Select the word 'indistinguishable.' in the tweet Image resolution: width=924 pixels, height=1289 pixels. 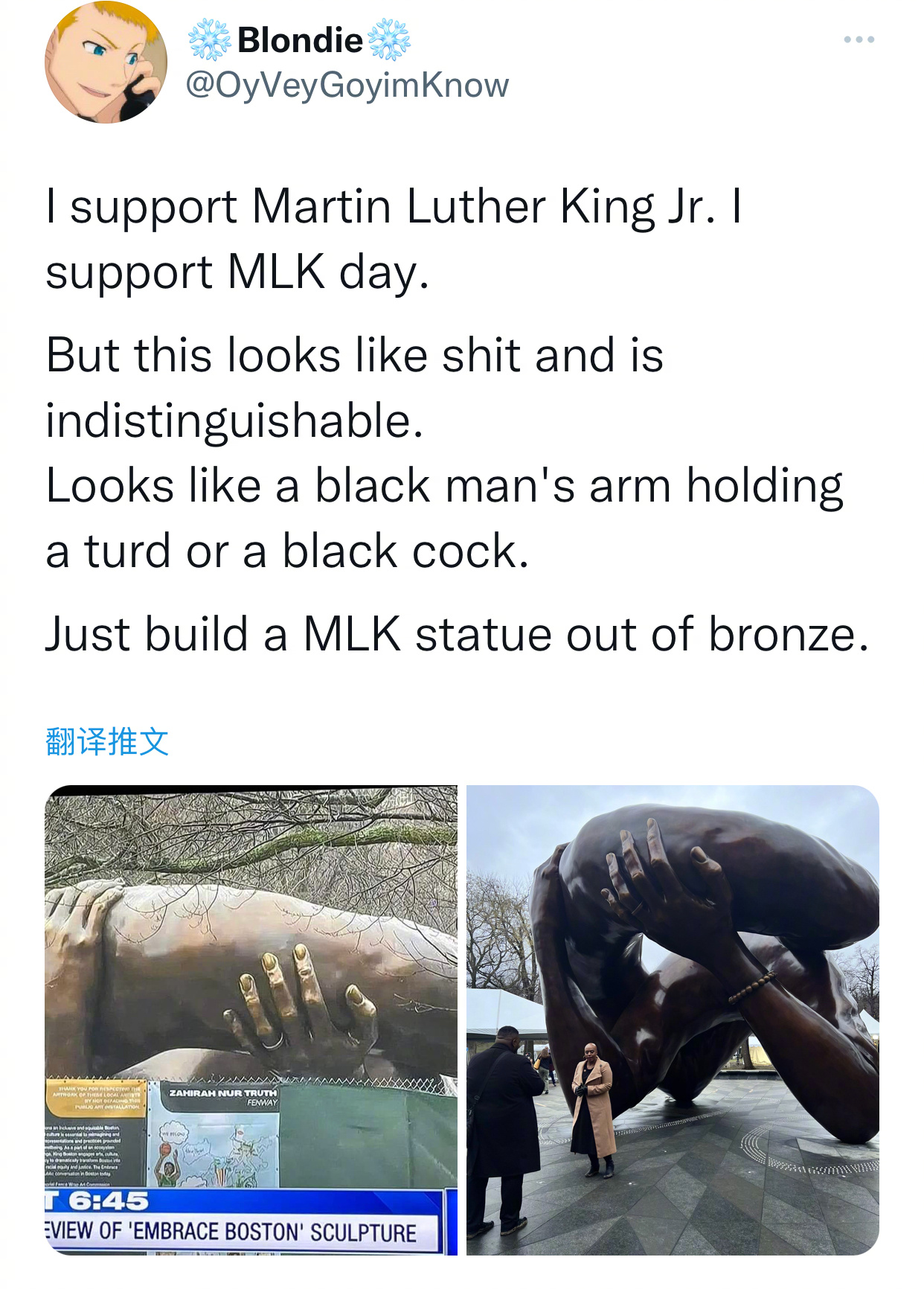coord(234,421)
